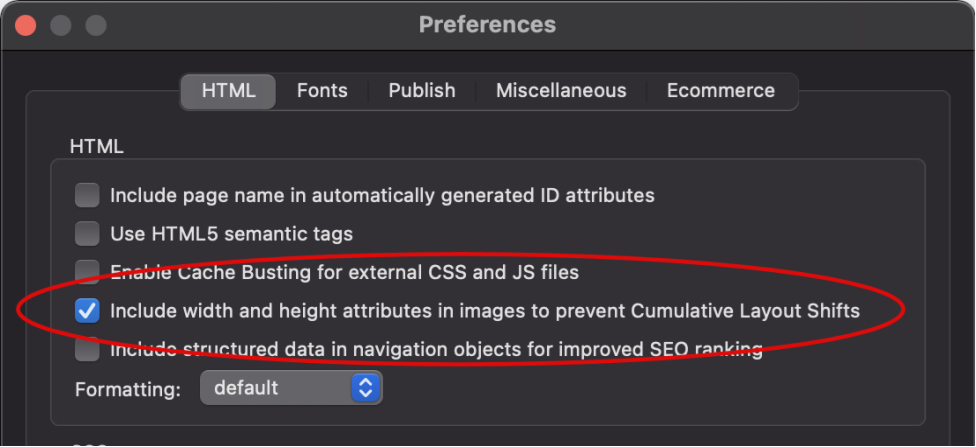Click the HTML section heading above the options
Image resolution: width=976 pixels, height=447 pixels.
coord(96,146)
